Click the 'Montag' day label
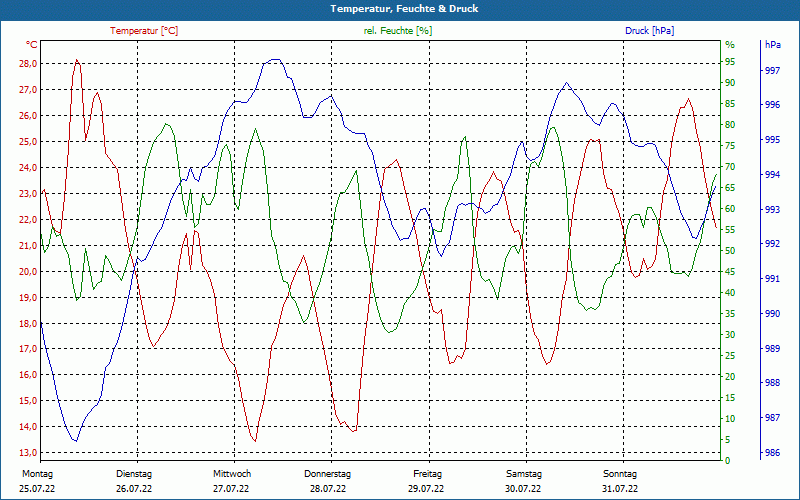 38,474
